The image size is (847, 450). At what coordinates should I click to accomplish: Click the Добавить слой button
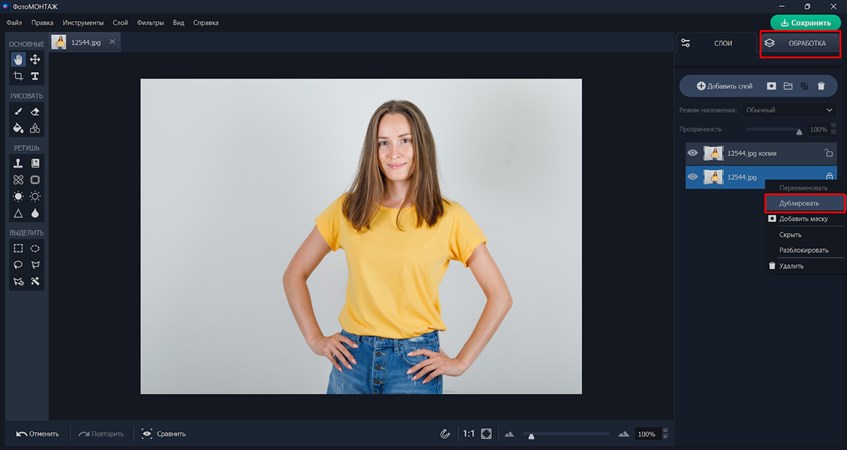724,86
